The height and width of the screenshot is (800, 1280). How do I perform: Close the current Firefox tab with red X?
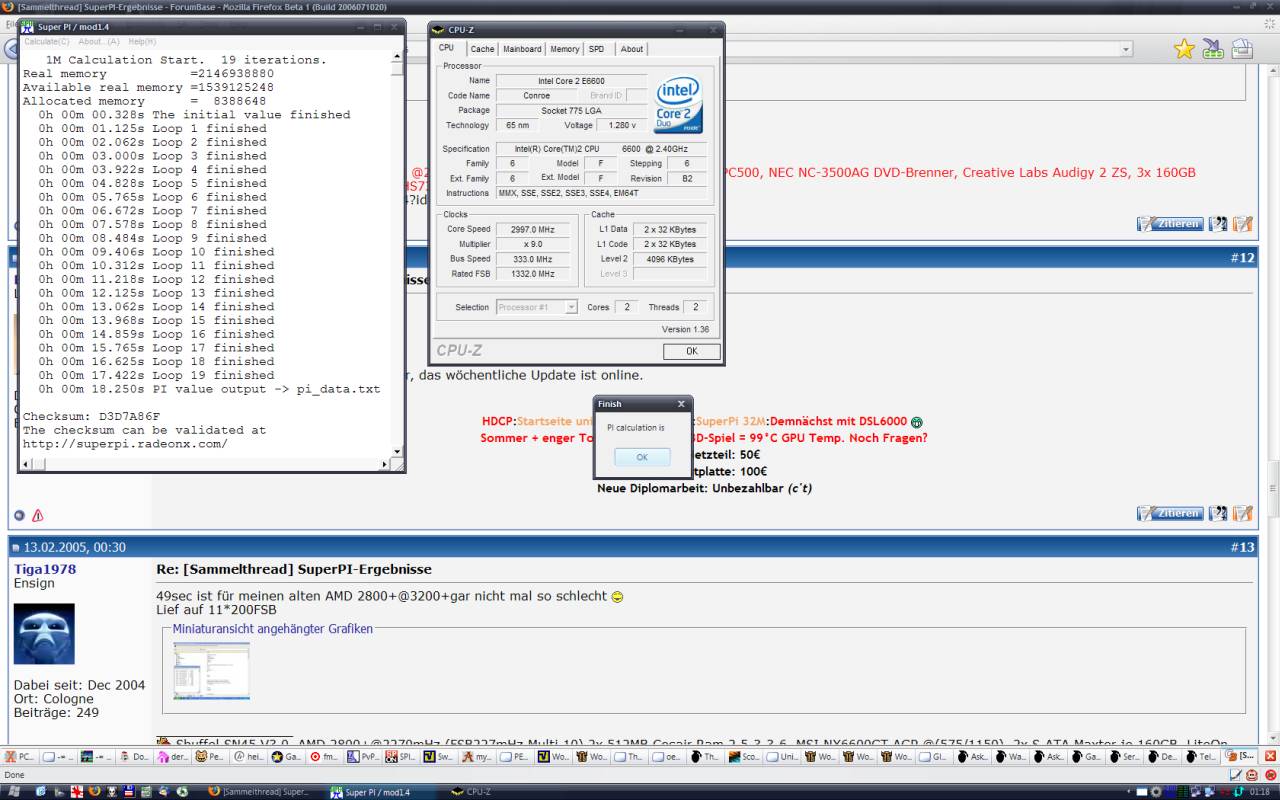(x=1270, y=757)
